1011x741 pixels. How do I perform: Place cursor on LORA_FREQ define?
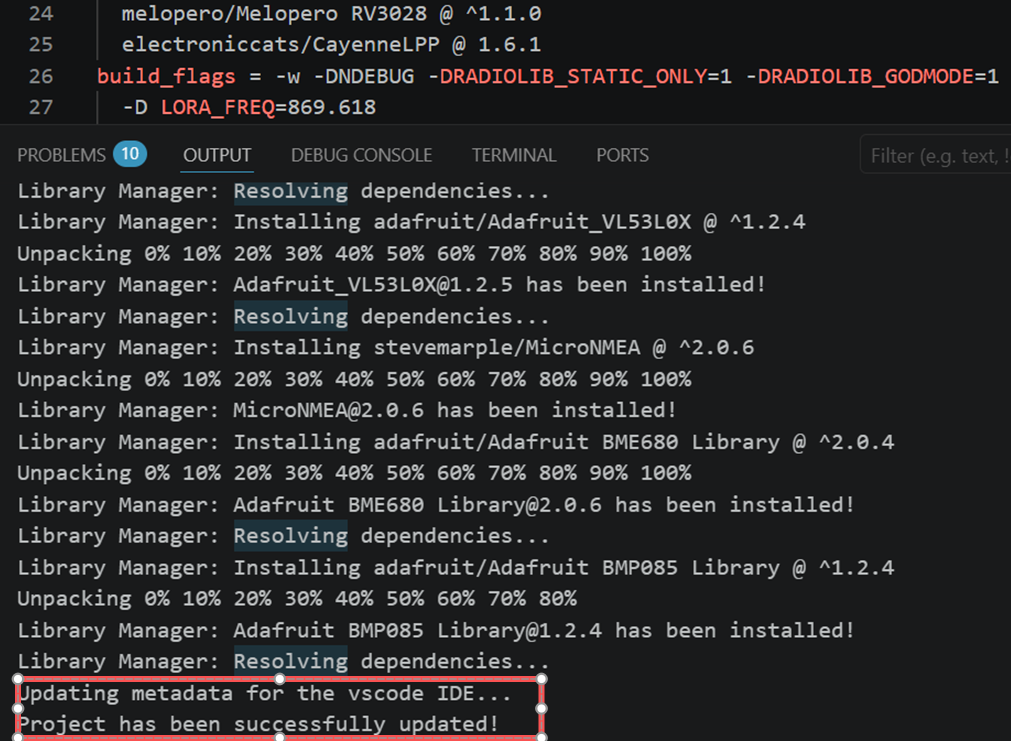pyautogui.click(x=223, y=106)
